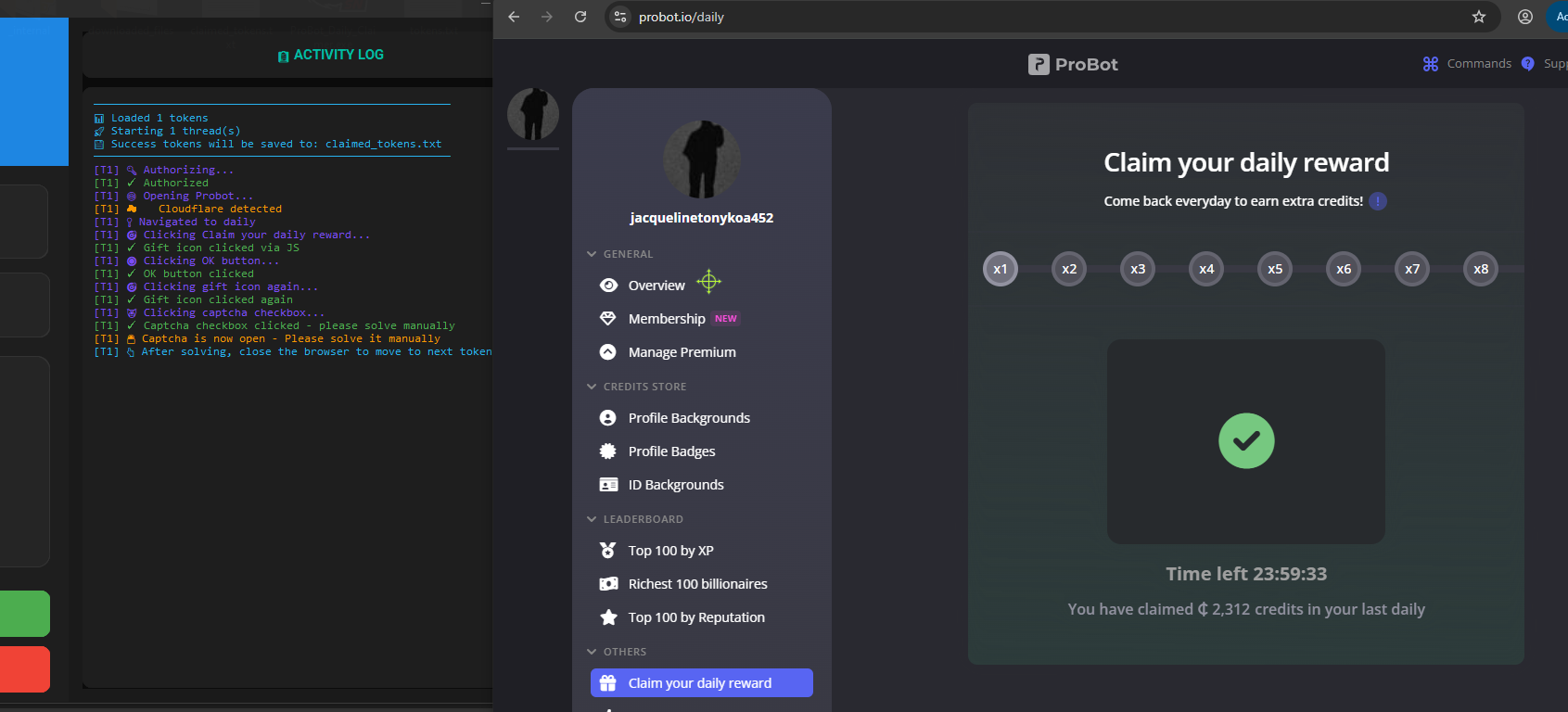
Task: Click the claimed 2,312 credits message
Action: [1246, 609]
